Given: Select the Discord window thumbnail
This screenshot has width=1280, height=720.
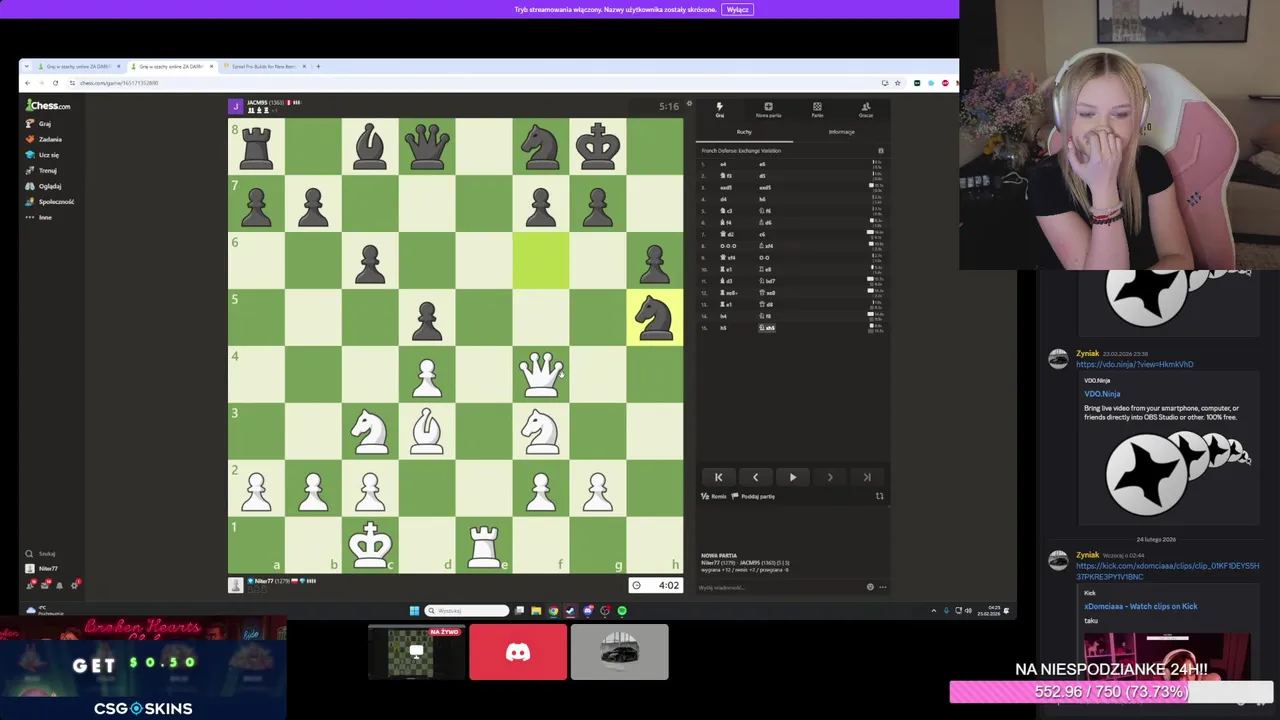Looking at the screenshot, I should coord(518,652).
